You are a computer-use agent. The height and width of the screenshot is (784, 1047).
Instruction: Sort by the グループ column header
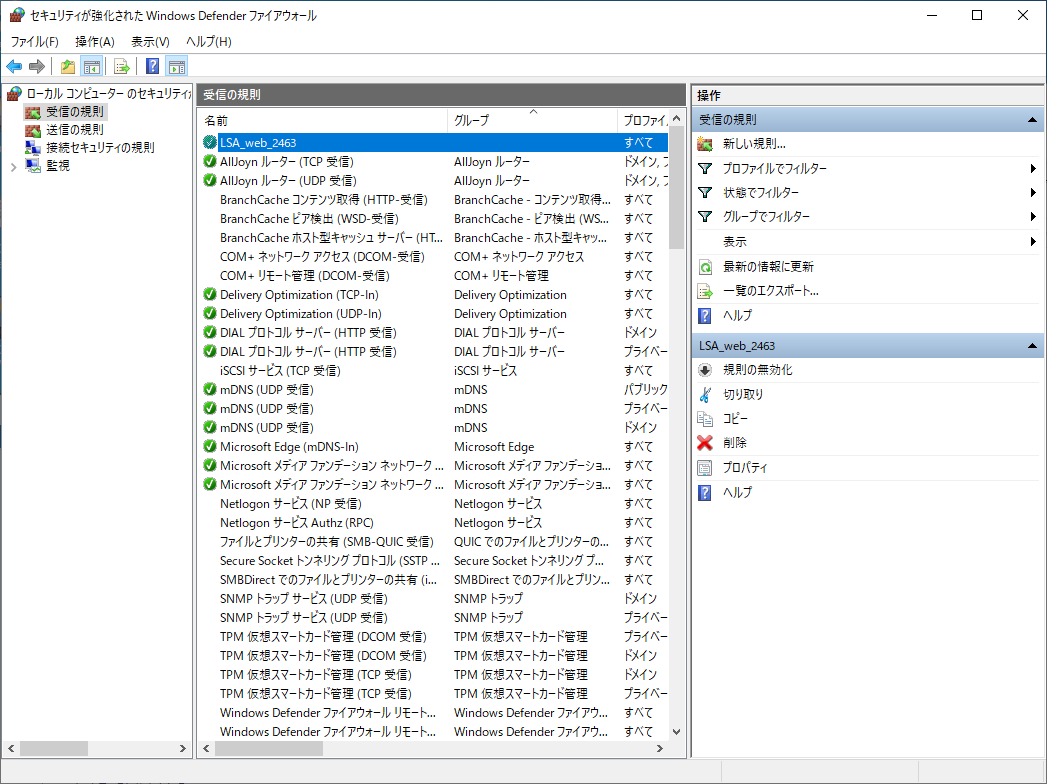pyautogui.click(x=532, y=121)
